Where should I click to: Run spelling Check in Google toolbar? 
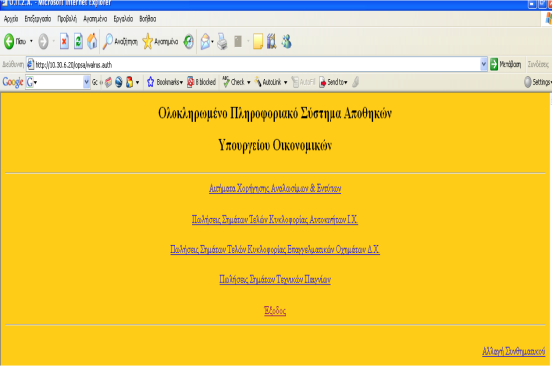tap(233, 82)
